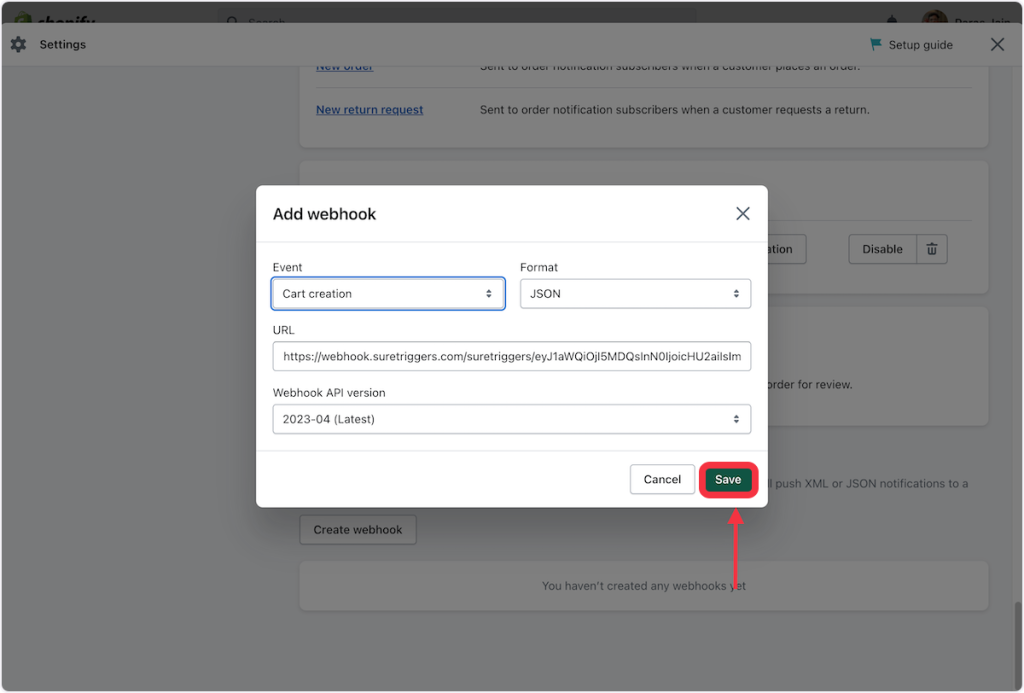Close the Settings page with X
1024x693 pixels.
[x=997, y=45]
